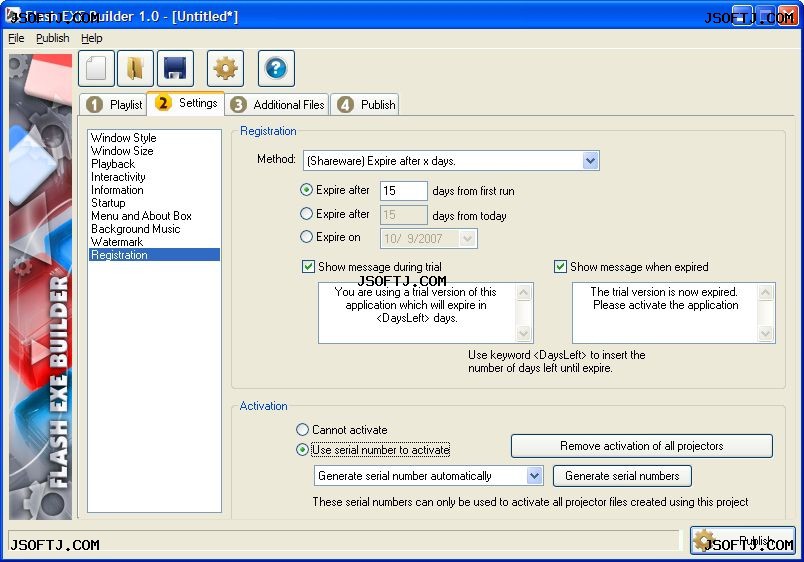
Task: Open the Publish menu
Action: pos(52,38)
